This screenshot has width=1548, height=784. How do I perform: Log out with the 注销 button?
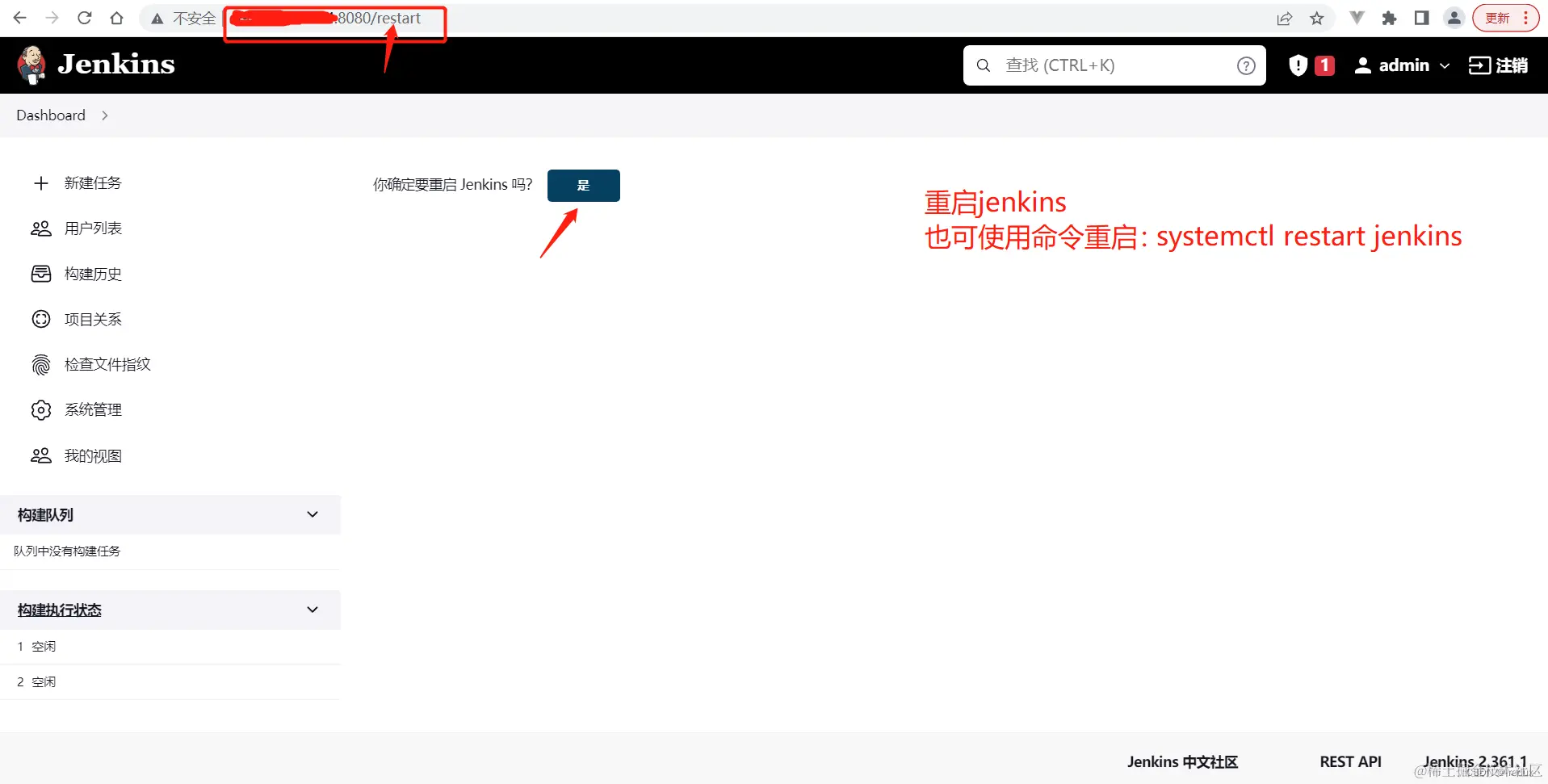tap(1498, 65)
